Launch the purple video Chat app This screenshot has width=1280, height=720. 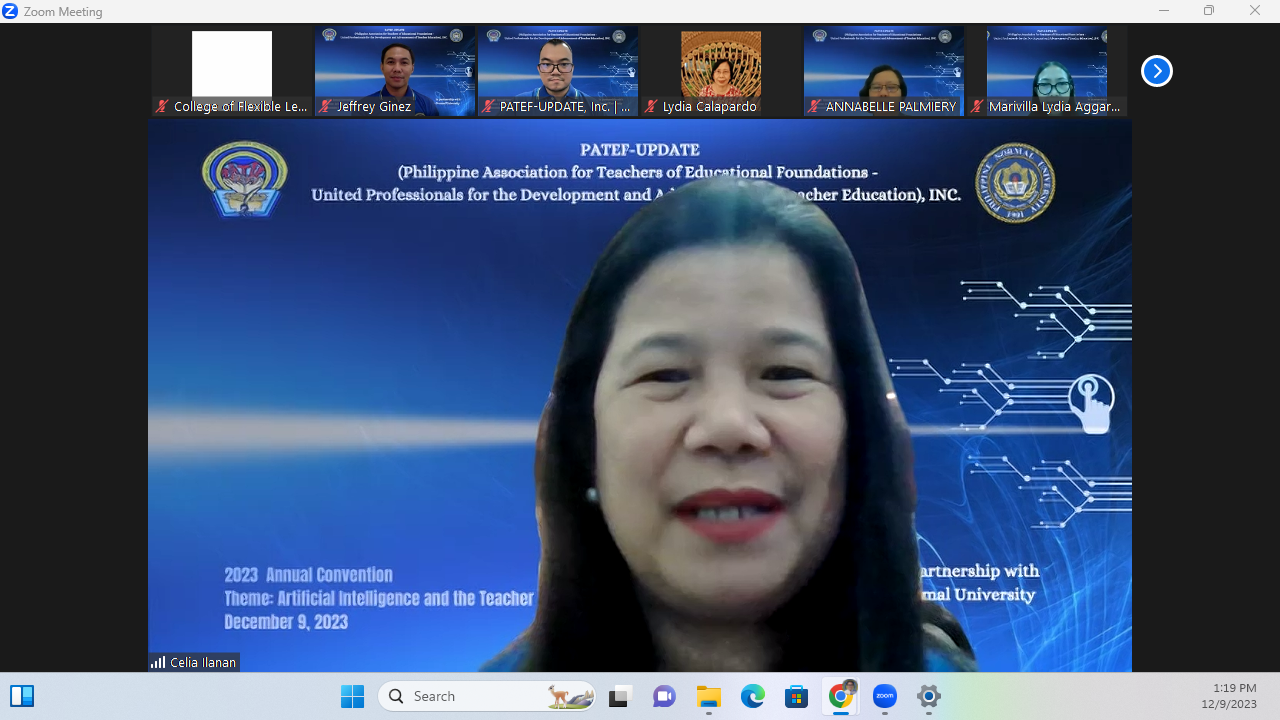click(x=664, y=696)
